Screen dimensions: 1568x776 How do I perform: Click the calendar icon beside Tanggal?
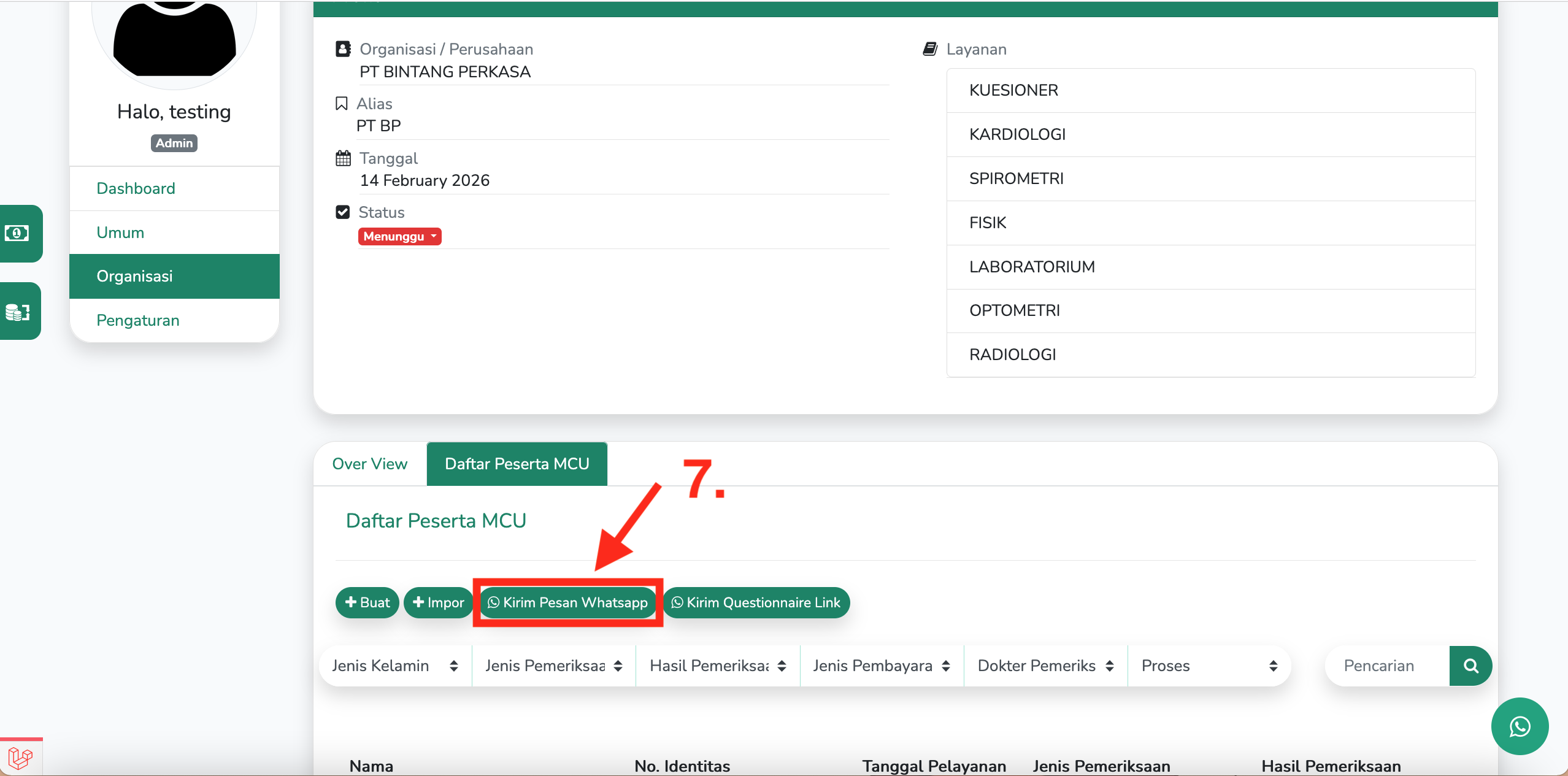point(343,158)
